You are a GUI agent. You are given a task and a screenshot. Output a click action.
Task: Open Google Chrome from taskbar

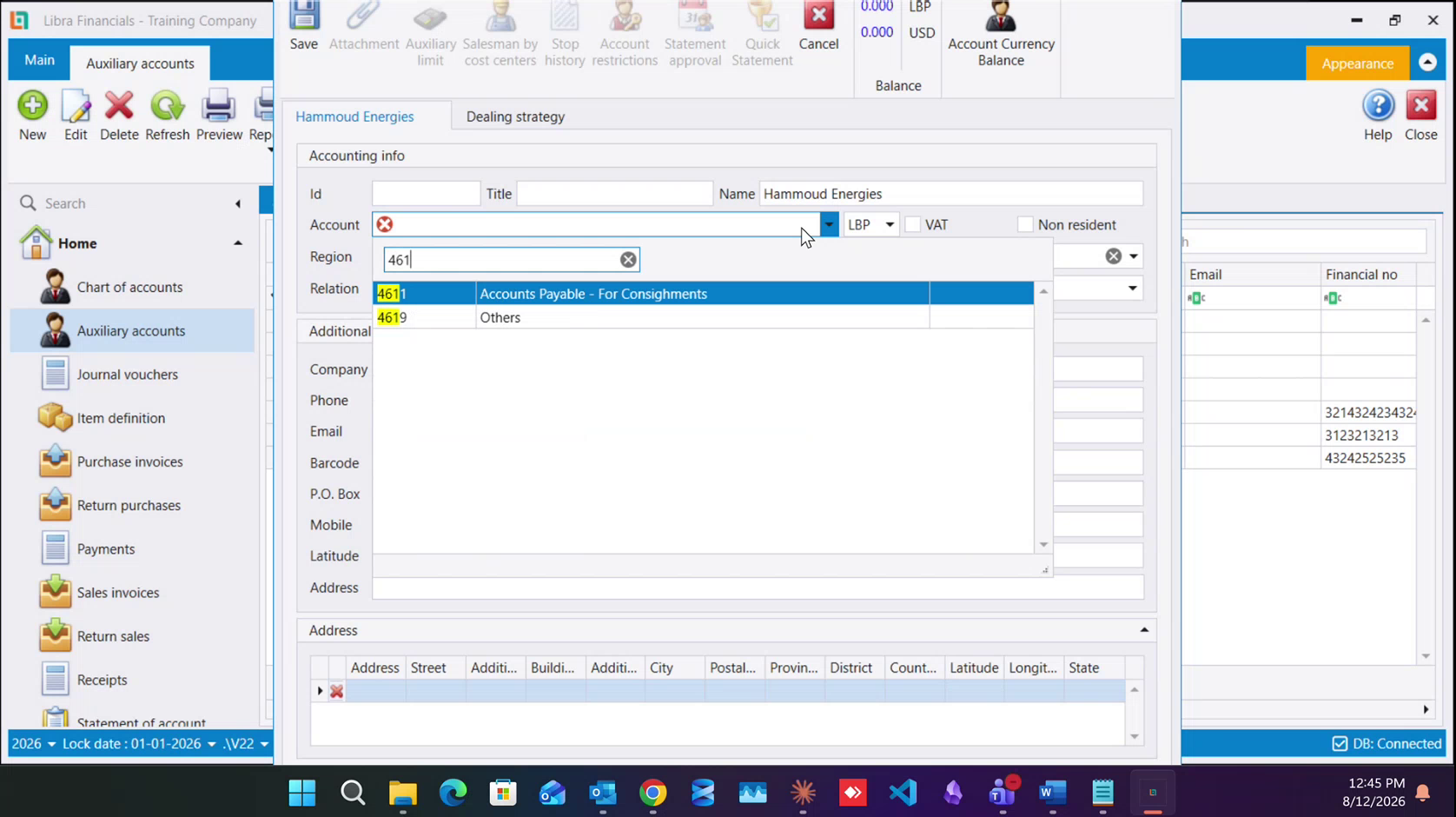click(x=653, y=793)
